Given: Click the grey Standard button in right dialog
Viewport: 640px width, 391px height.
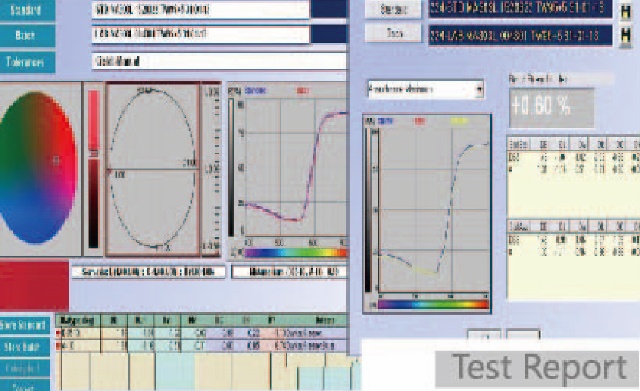Looking at the screenshot, I should [x=393, y=9].
